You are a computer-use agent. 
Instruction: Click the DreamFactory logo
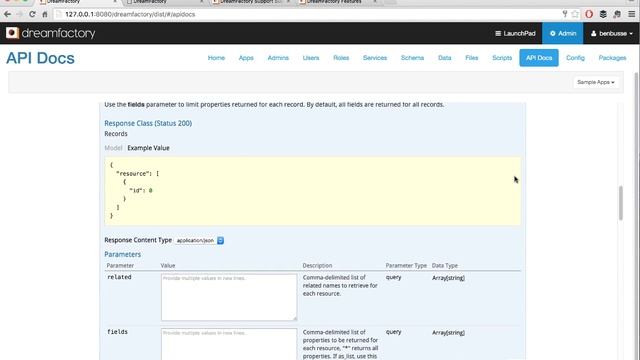tap(51, 33)
